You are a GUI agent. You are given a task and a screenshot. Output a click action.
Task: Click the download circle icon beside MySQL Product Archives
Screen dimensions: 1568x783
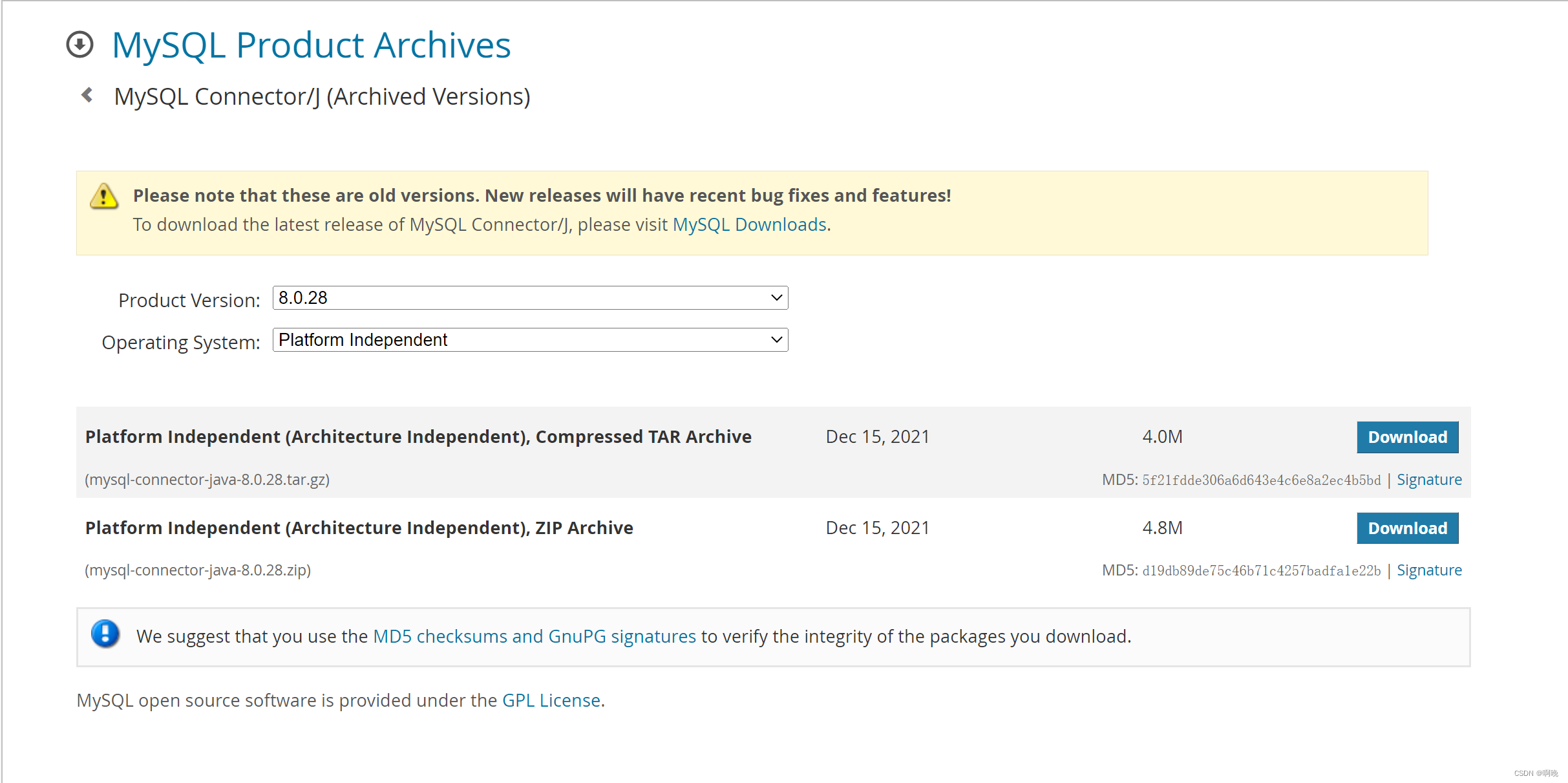[80, 45]
